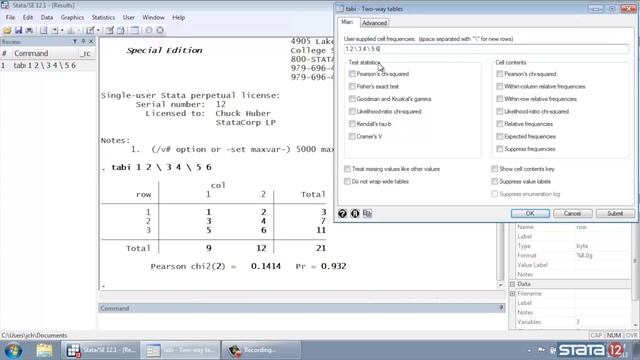The width and height of the screenshot is (640, 360).
Task: Enable Fisher's exact test checkbox
Action: [x=352, y=87]
